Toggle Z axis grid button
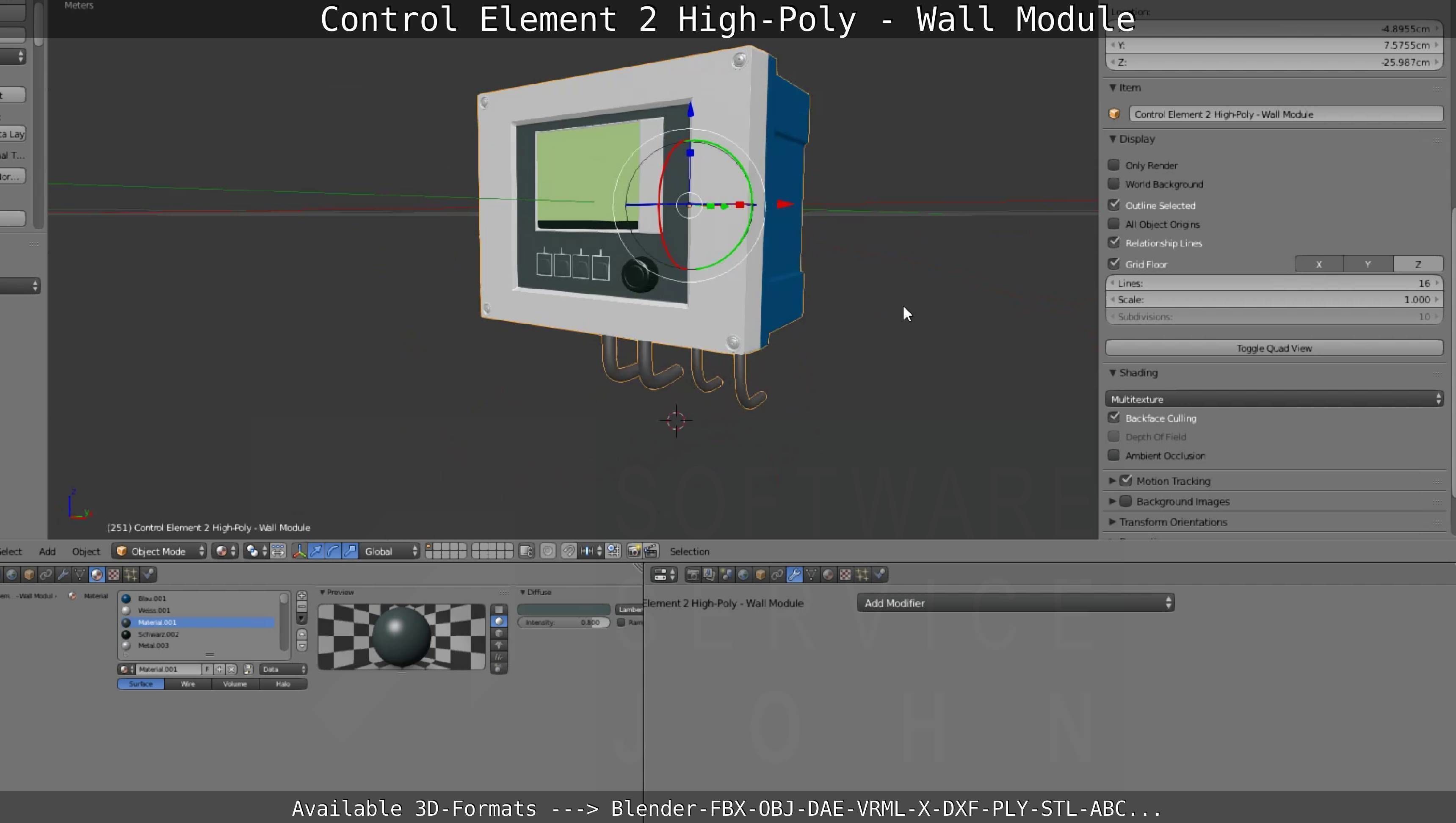Image resolution: width=1456 pixels, height=823 pixels. point(1418,264)
